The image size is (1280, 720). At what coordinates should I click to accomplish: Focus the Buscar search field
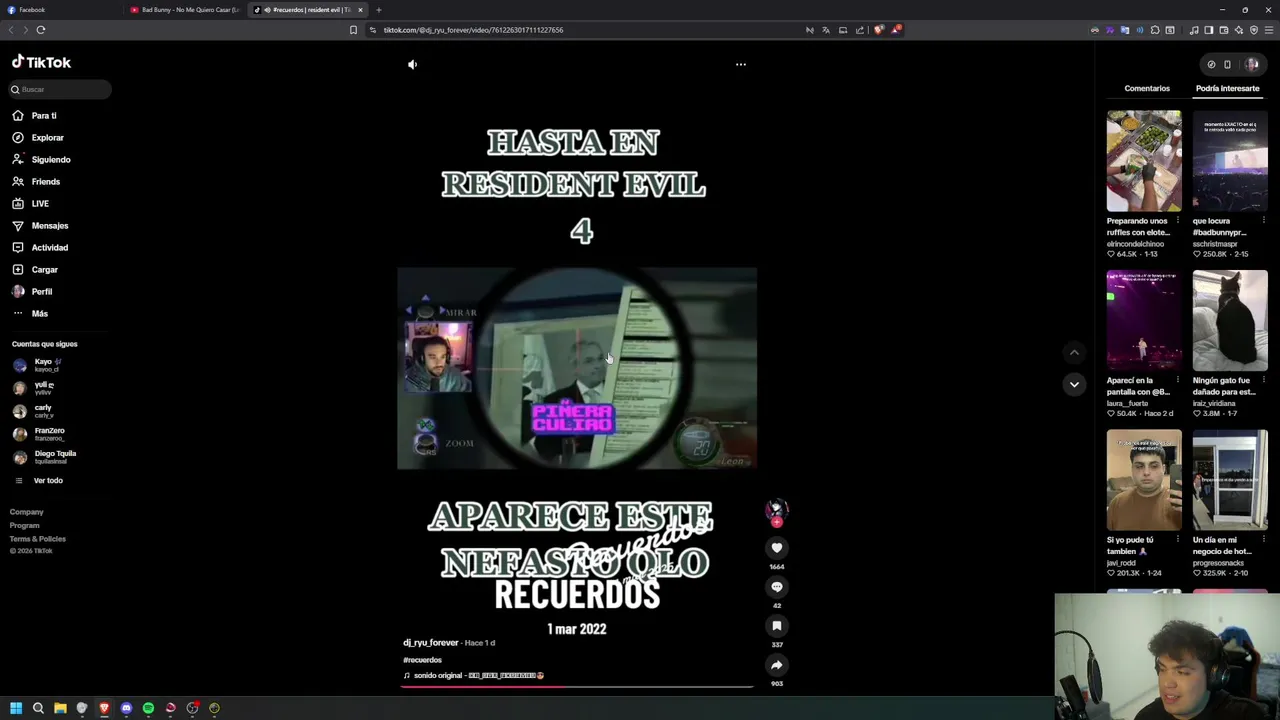60,89
